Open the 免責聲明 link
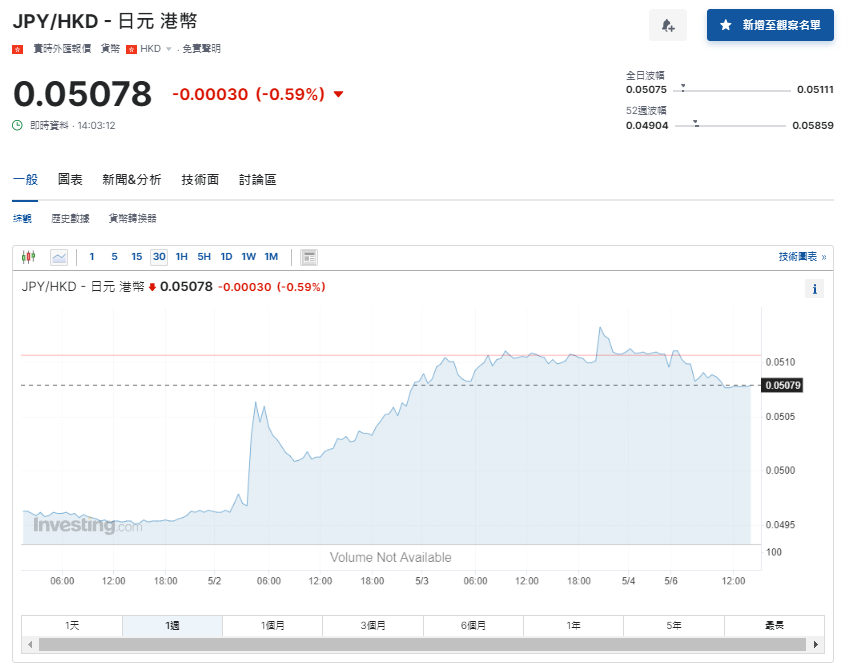849x667 pixels. (202, 47)
